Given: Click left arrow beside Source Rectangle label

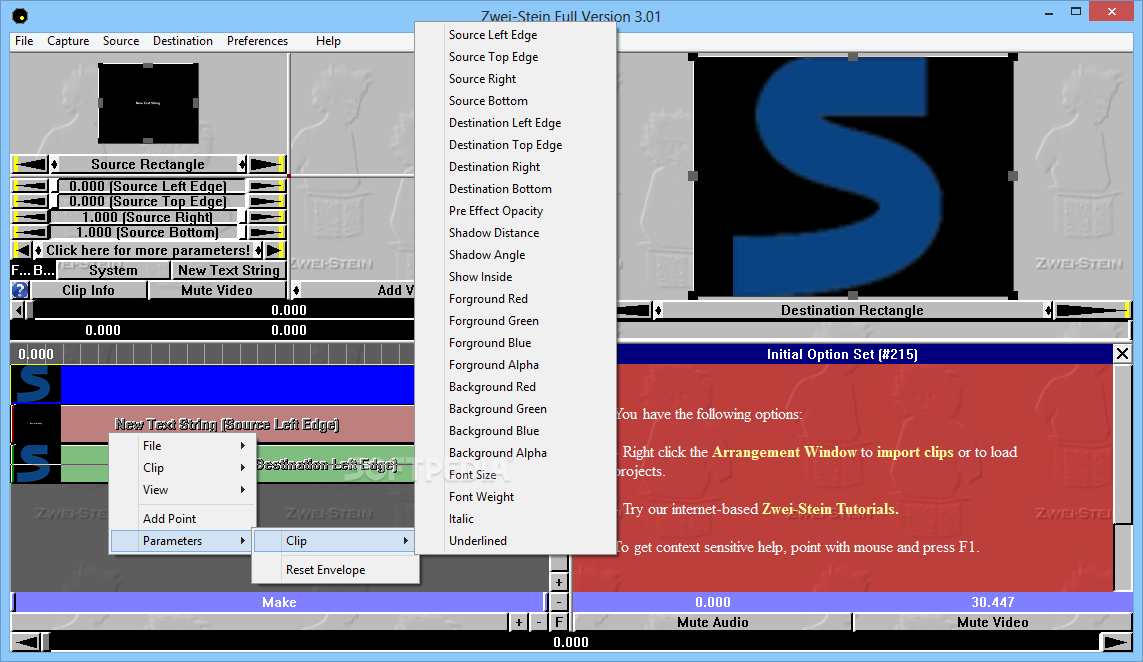Looking at the screenshot, I should tap(30, 164).
